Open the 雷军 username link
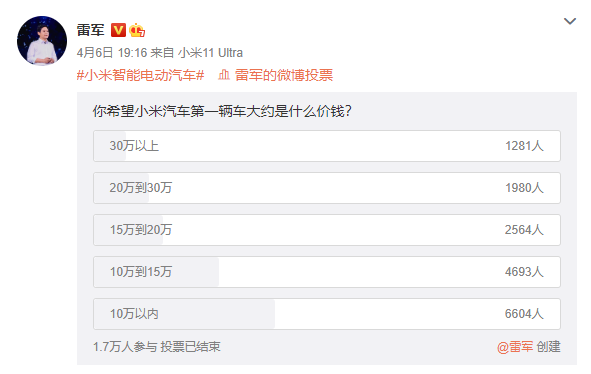The height and width of the screenshot is (374, 591). coord(90,30)
